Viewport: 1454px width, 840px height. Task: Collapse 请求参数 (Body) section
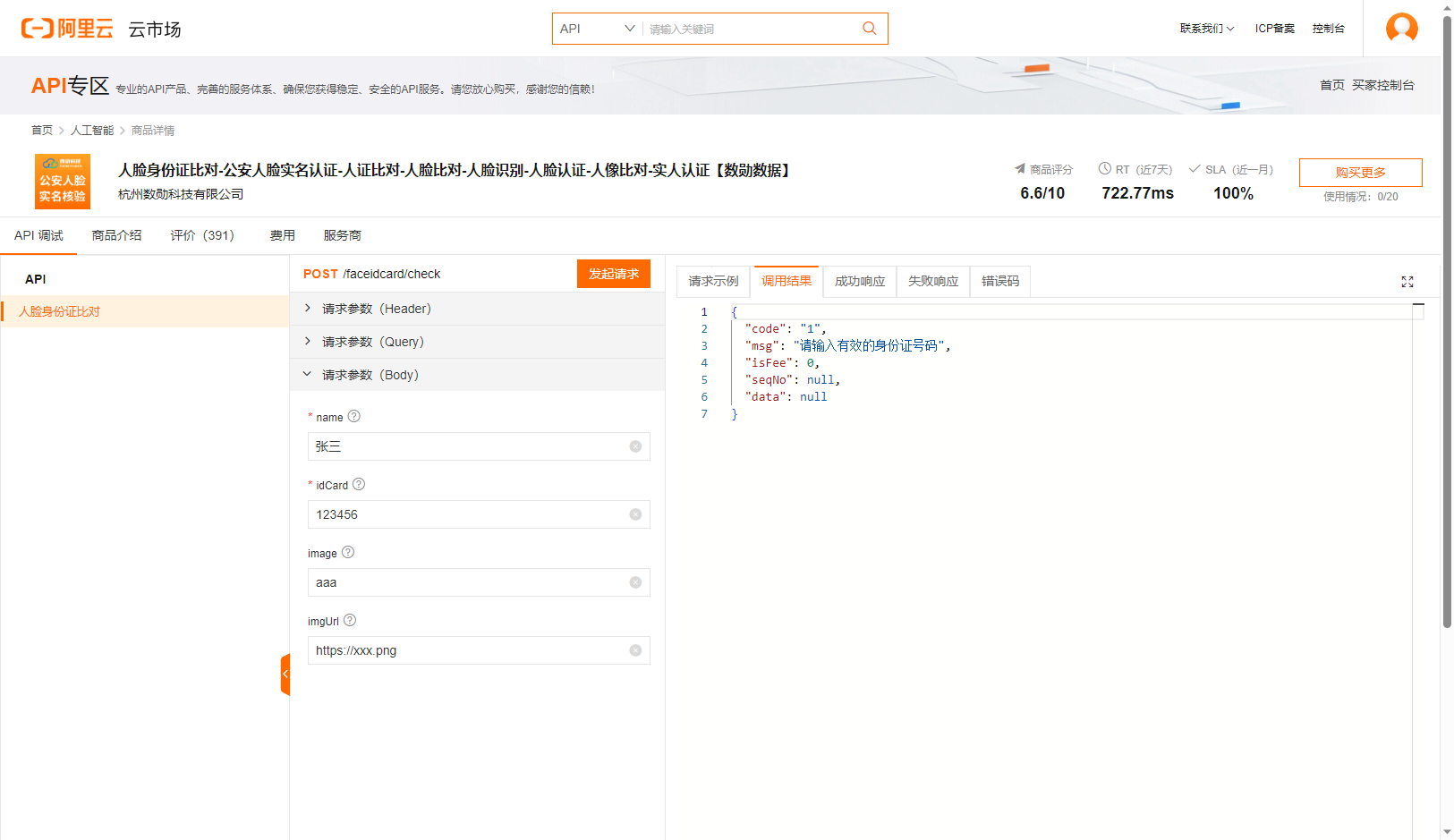click(x=477, y=375)
